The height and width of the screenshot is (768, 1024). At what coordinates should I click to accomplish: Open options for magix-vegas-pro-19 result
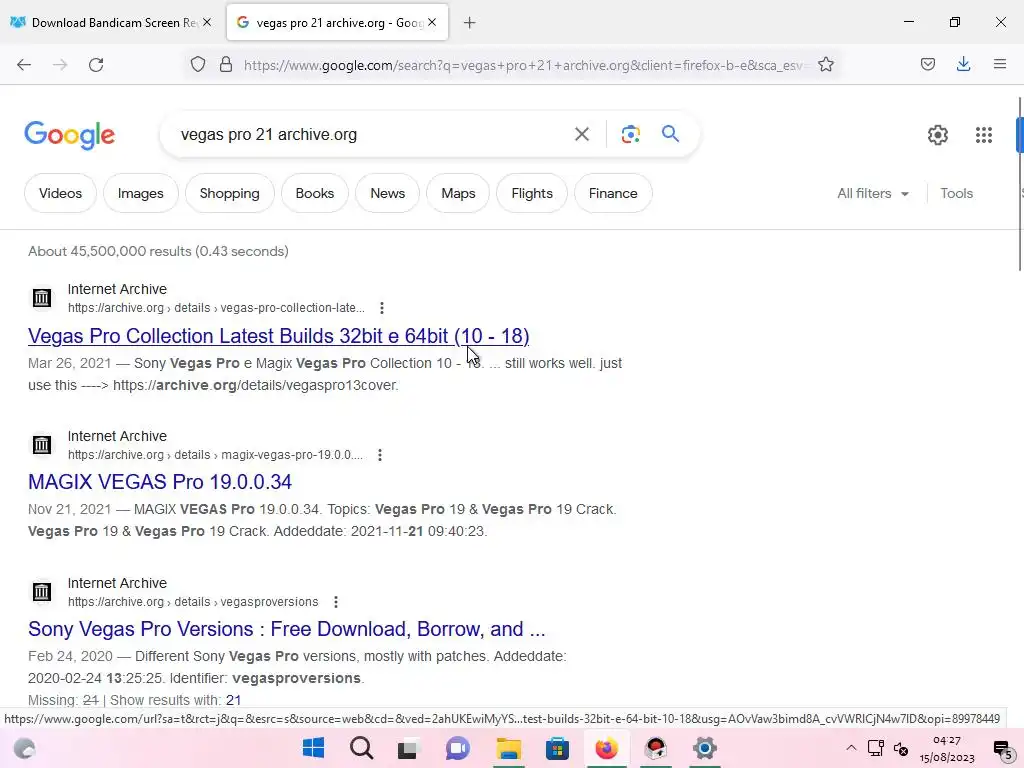380,455
